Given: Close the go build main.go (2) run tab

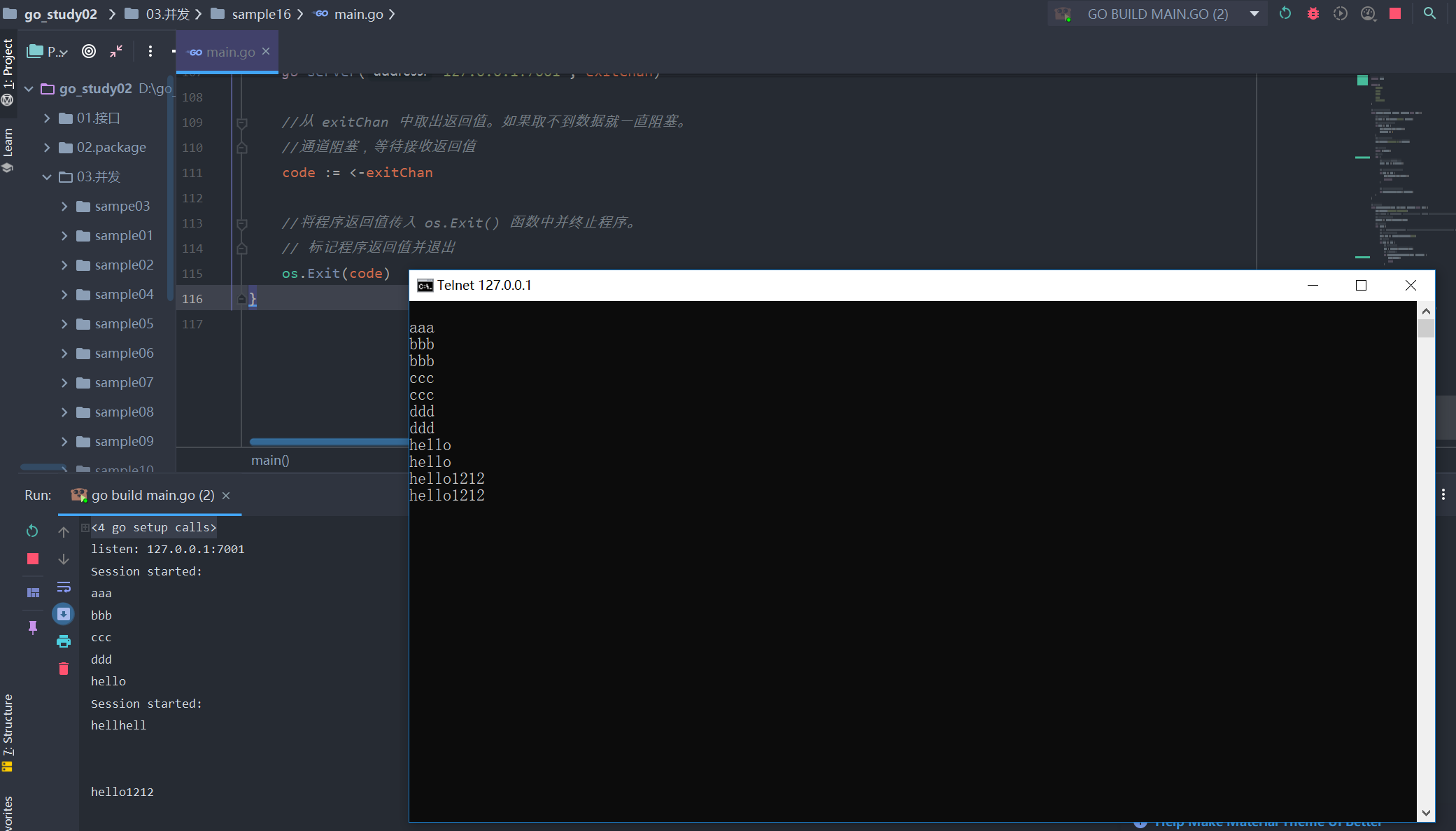Looking at the screenshot, I should pyautogui.click(x=226, y=496).
